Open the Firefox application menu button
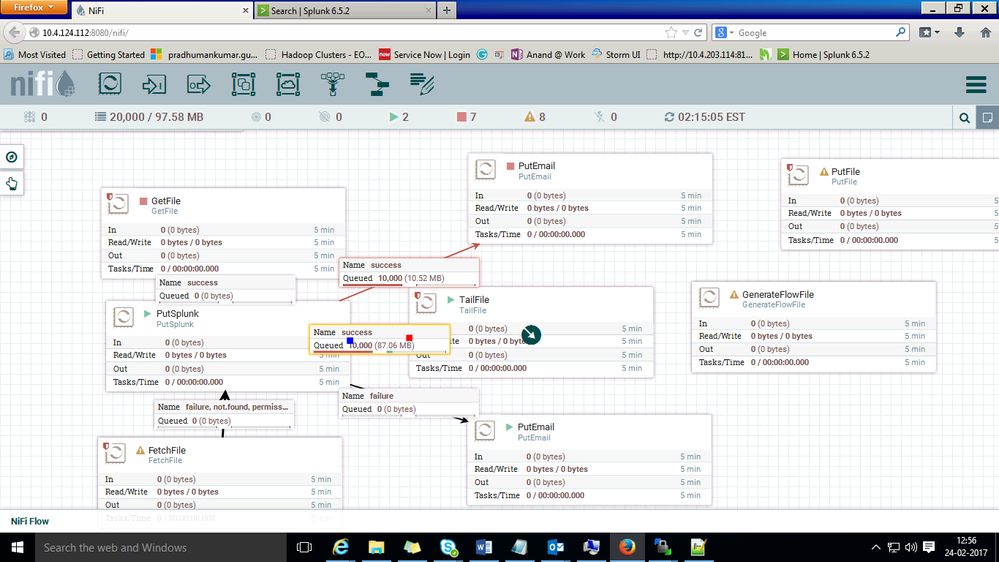This screenshot has height=562, width=999. pyautogui.click(x=33, y=7)
